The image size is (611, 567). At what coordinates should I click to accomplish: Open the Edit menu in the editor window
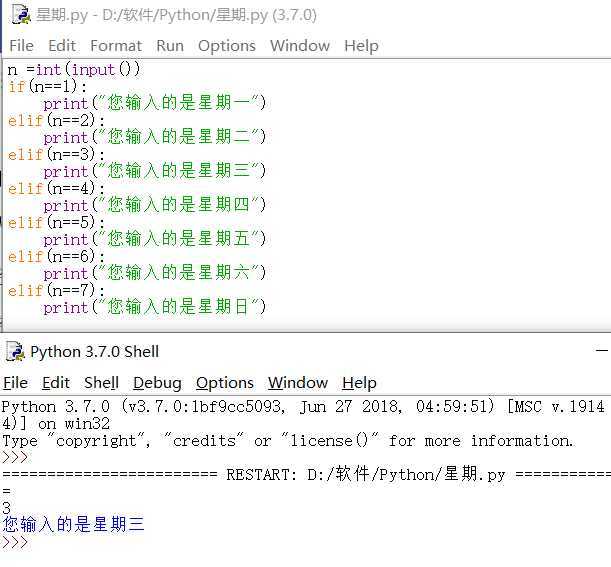coord(62,46)
